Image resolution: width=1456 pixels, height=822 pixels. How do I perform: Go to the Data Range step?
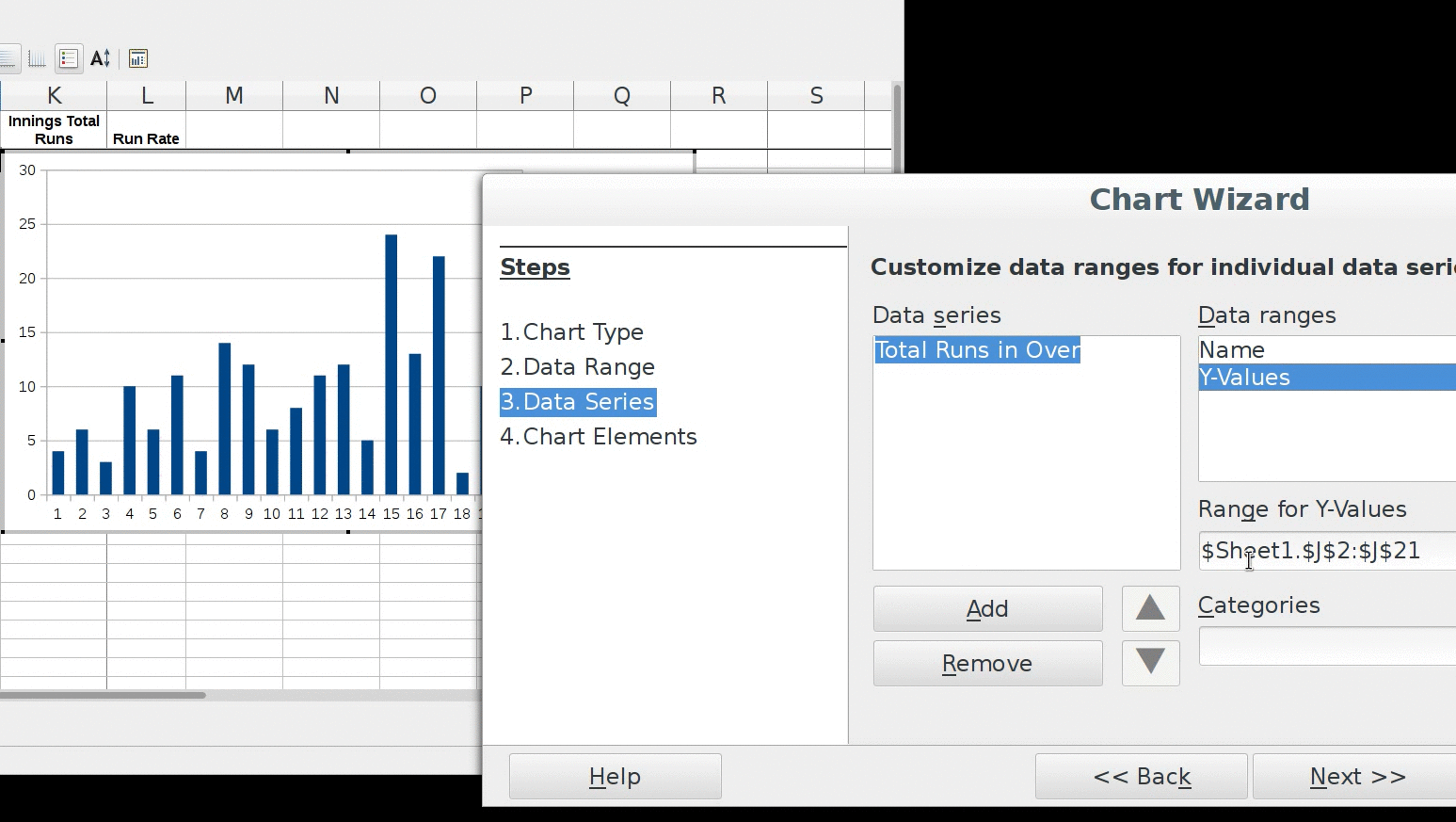coord(578,367)
